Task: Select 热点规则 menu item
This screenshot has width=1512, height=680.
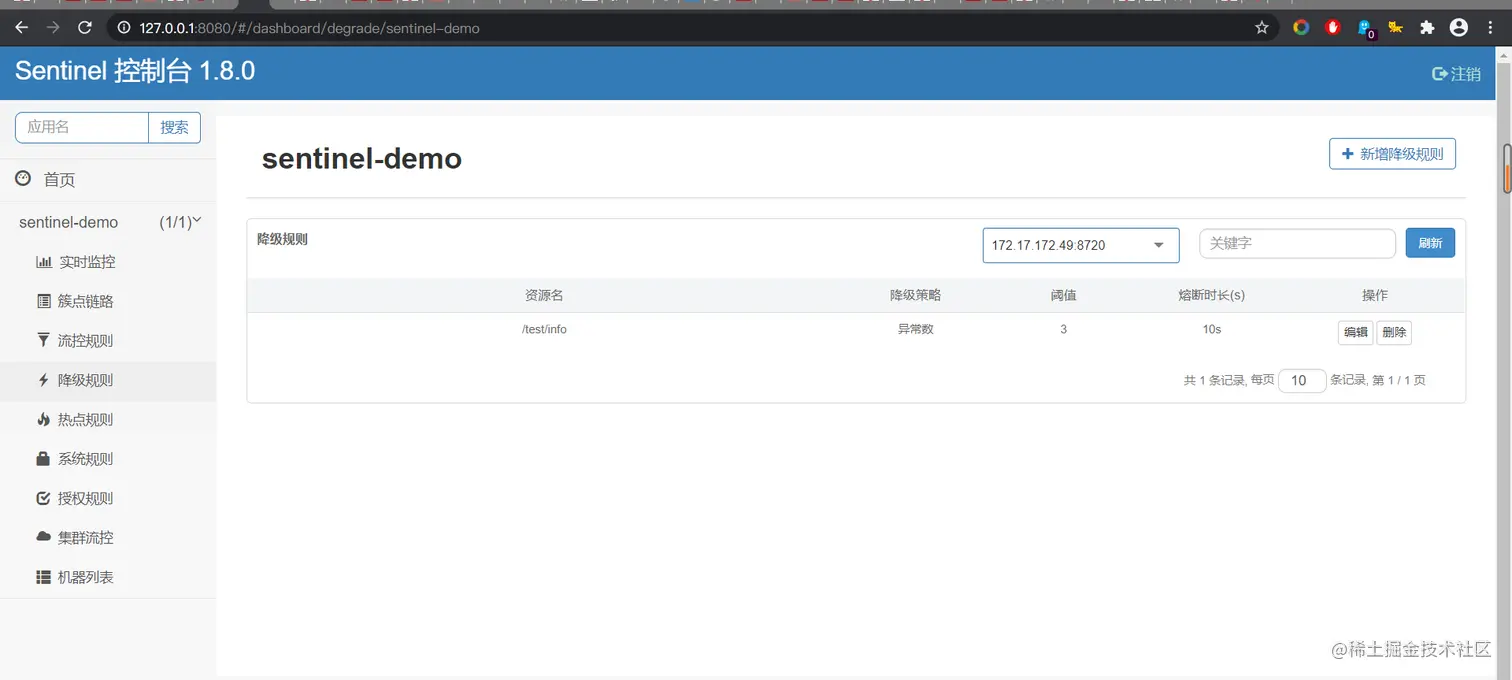Action: point(86,420)
